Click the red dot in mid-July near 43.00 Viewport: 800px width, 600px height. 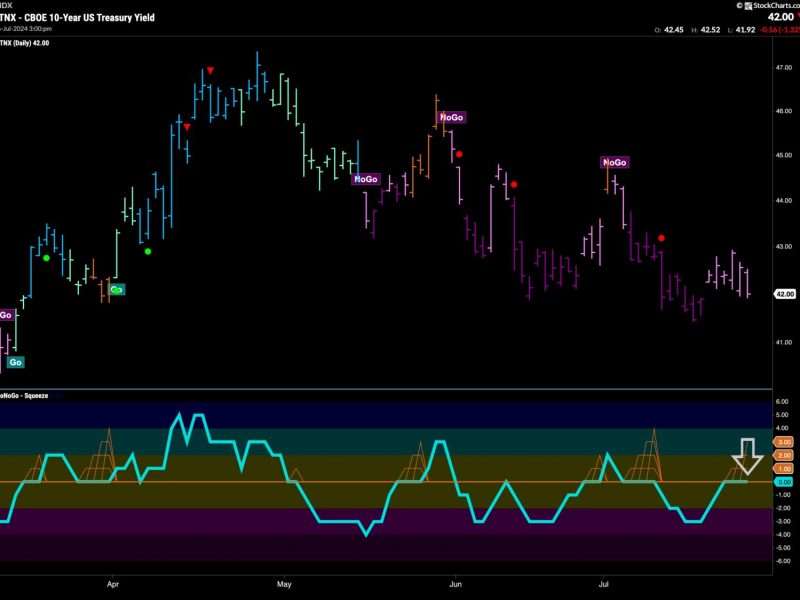(x=662, y=238)
